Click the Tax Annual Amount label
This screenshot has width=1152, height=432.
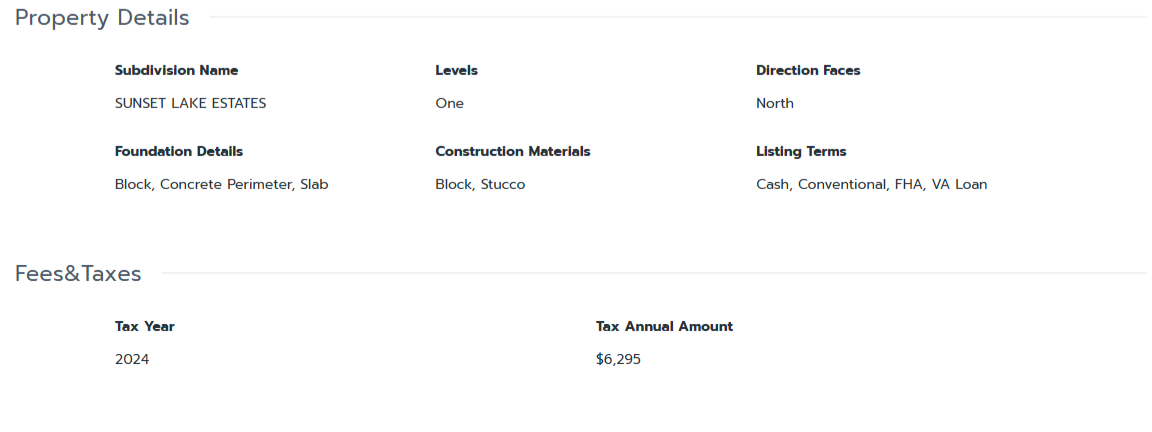(664, 326)
